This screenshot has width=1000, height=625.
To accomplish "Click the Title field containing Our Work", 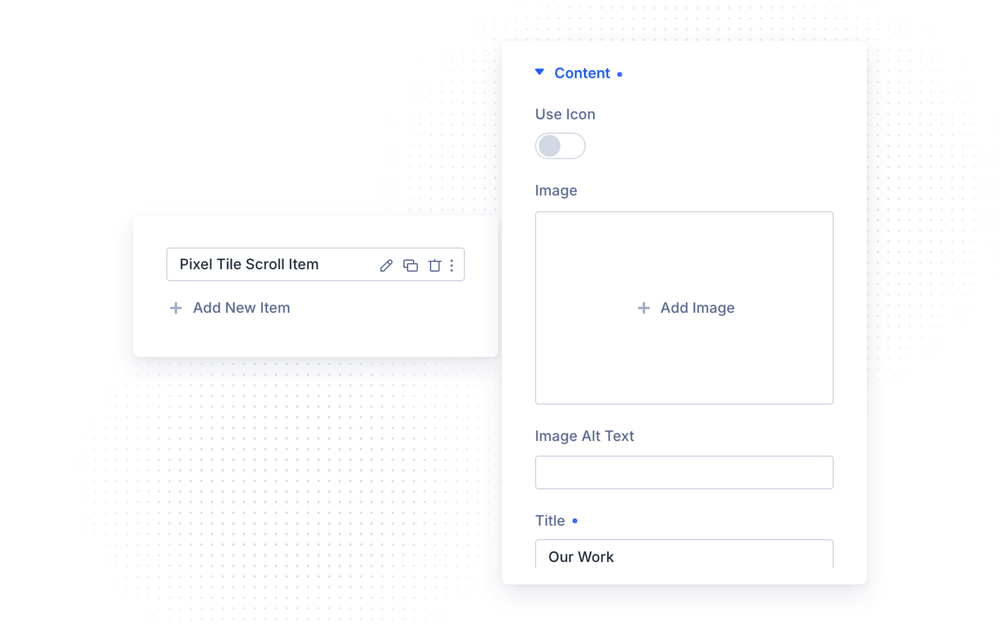I will [x=684, y=554].
